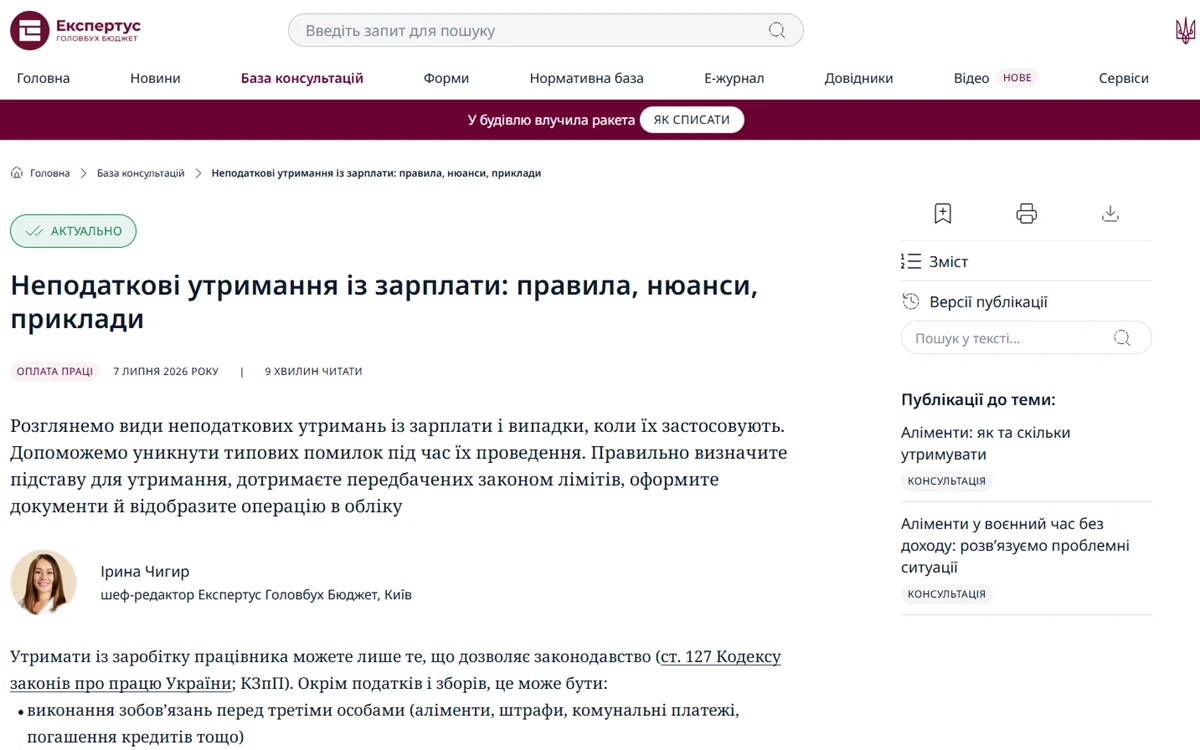Viewport: 1200px width, 750px height.
Task: Click the КОНСУЛЬТАЦІЯ tag under the second publication
Action: click(947, 594)
